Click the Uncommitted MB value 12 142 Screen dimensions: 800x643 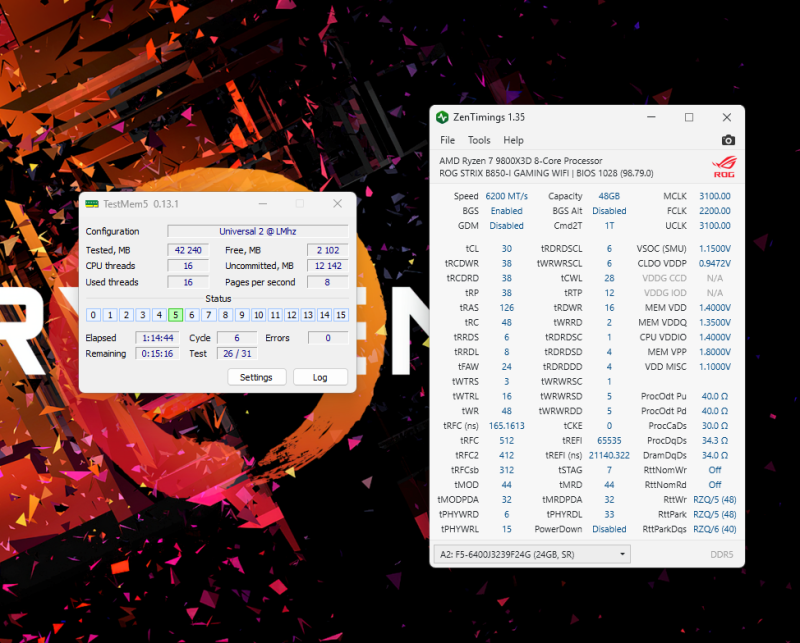[328, 266]
